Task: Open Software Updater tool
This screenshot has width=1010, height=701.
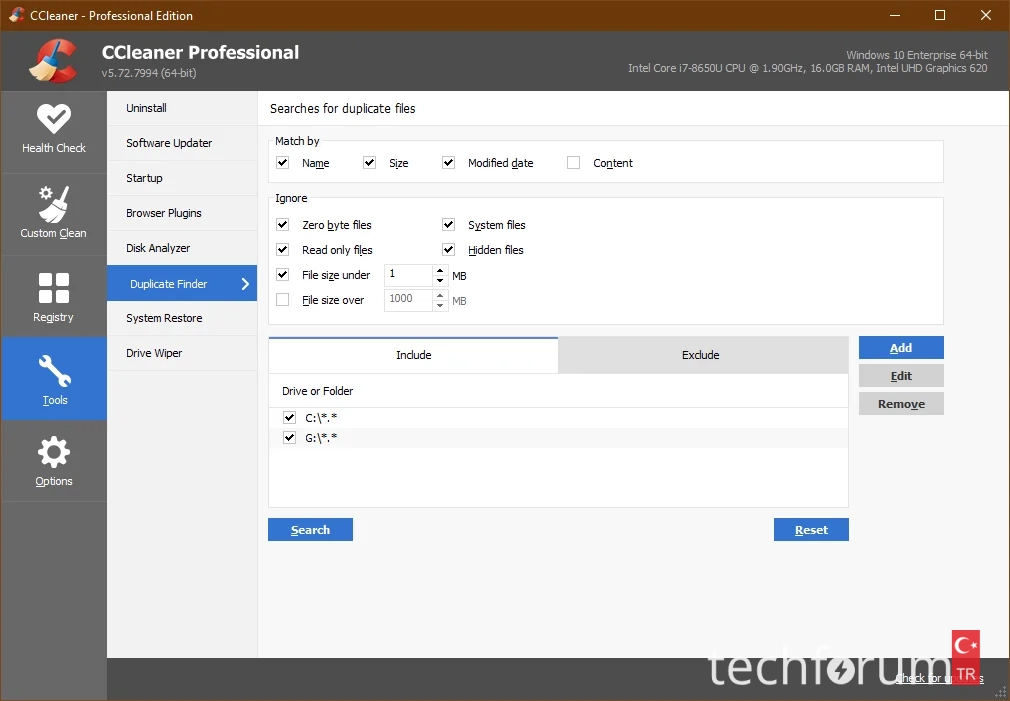Action: click(182, 143)
